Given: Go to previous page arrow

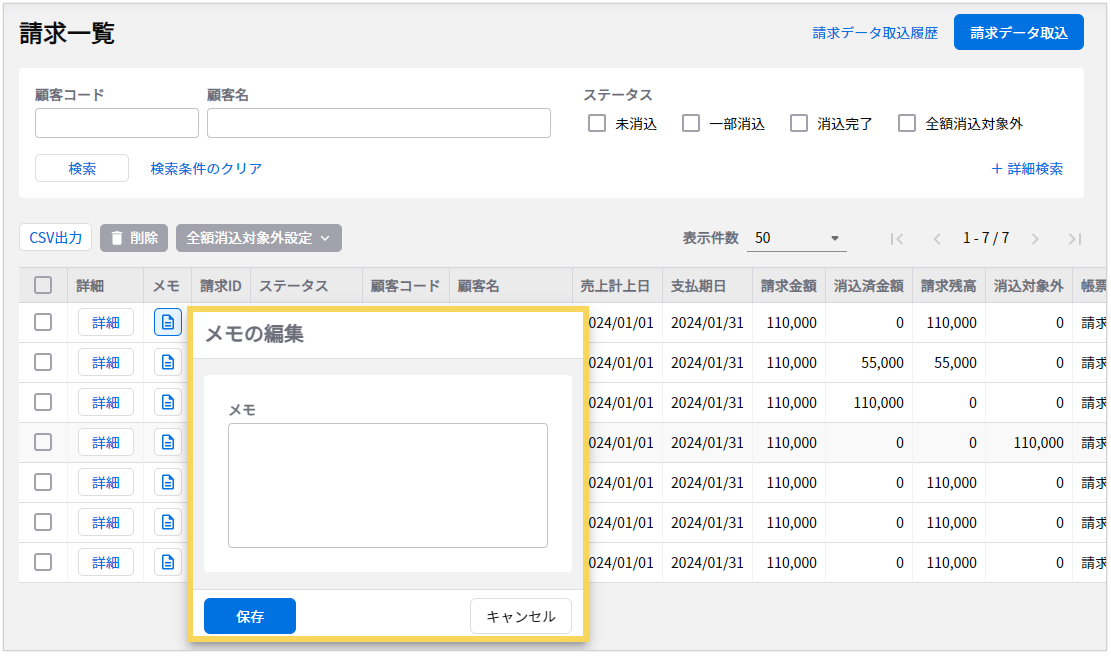Looking at the screenshot, I should 937,239.
